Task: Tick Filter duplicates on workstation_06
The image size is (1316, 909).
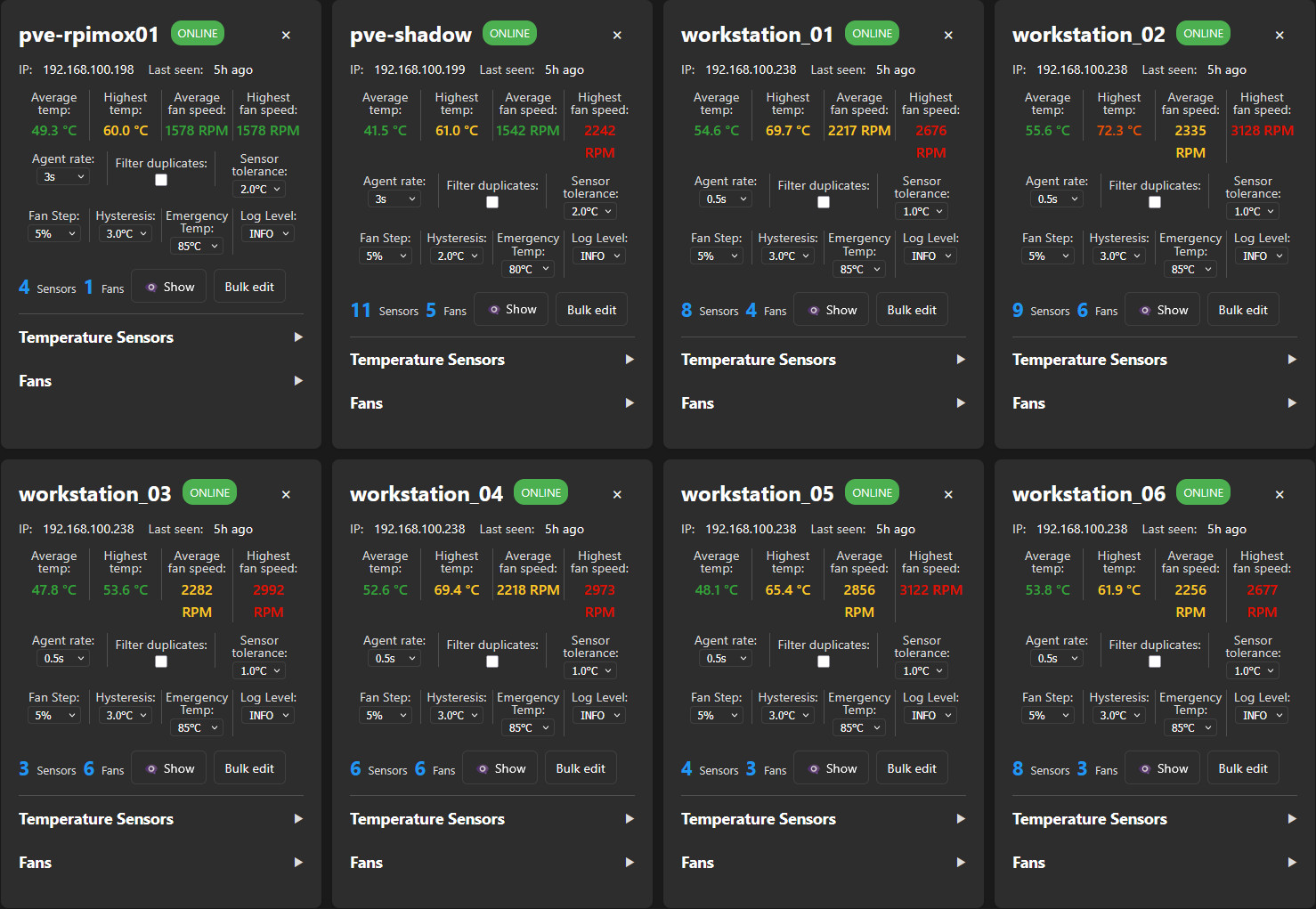Action: (x=1155, y=661)
